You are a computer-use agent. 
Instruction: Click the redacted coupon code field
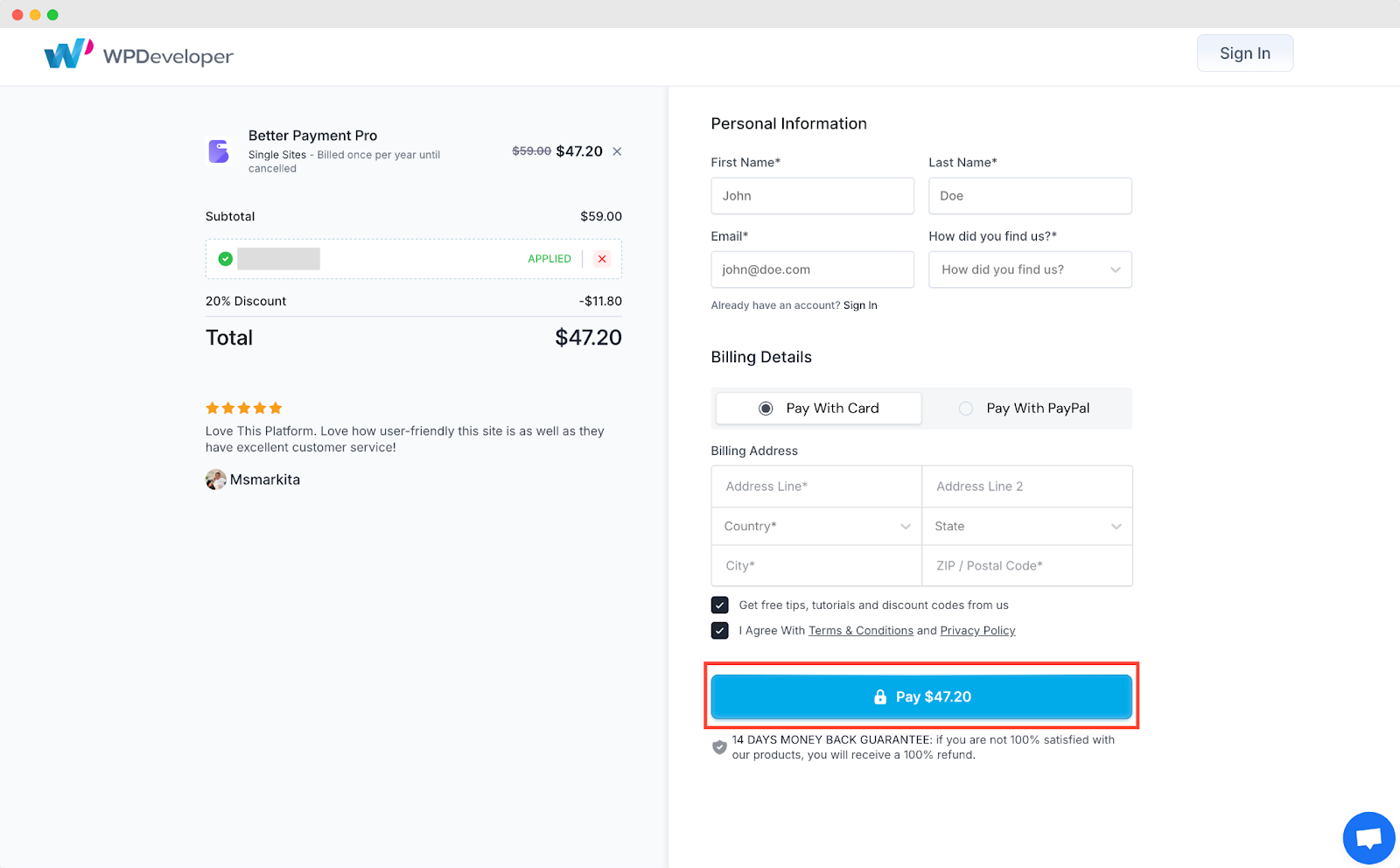(x=278, y=259)
